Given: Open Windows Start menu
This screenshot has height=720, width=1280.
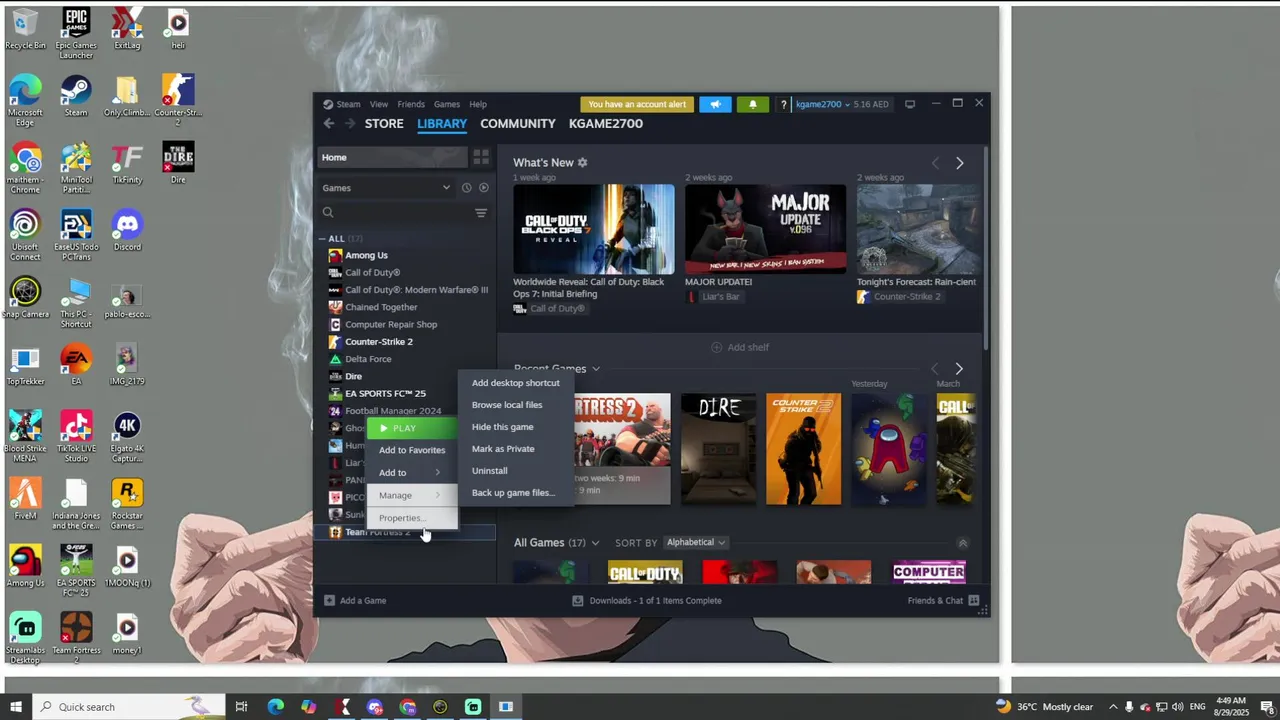Looking at the screenshot, I should pos(15,707).
